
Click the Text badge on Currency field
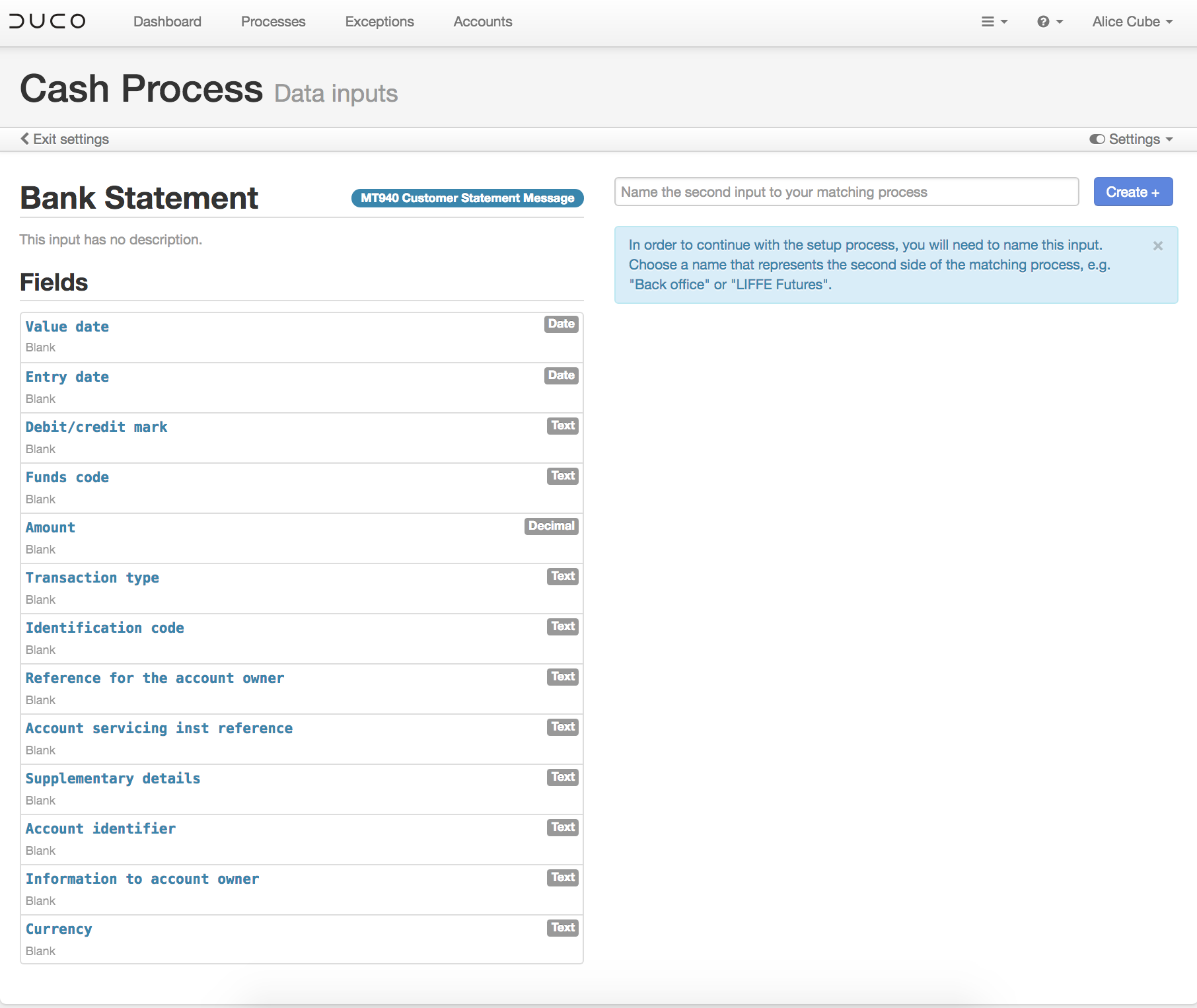(x=562, y=927)
